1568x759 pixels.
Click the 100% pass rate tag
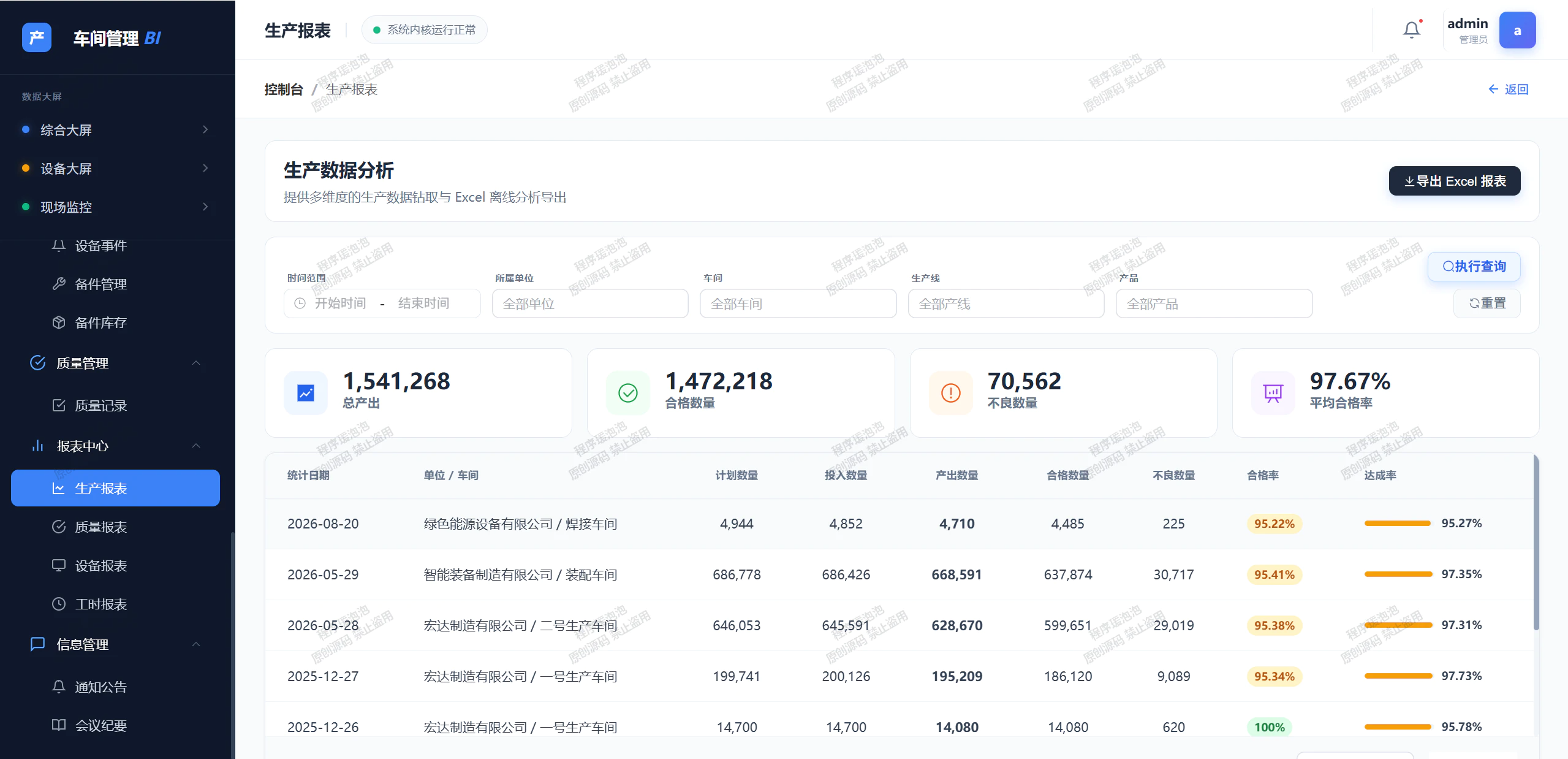click(1269, 727)
